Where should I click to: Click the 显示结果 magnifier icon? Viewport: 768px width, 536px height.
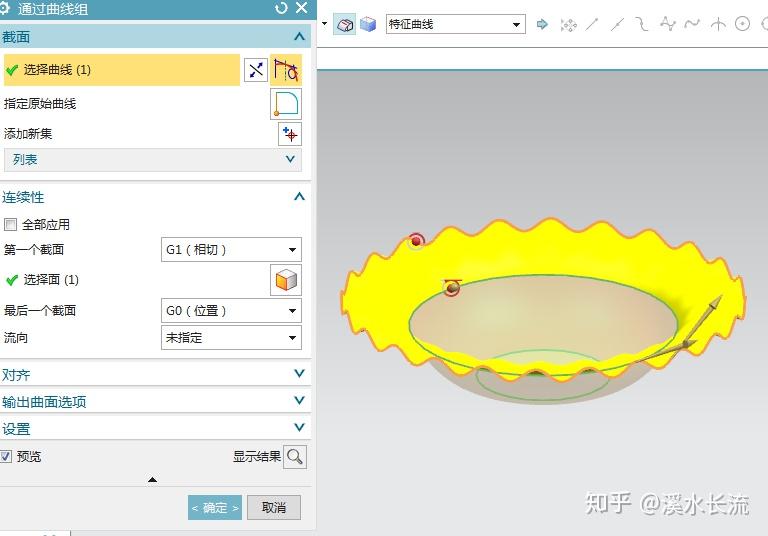295,457
